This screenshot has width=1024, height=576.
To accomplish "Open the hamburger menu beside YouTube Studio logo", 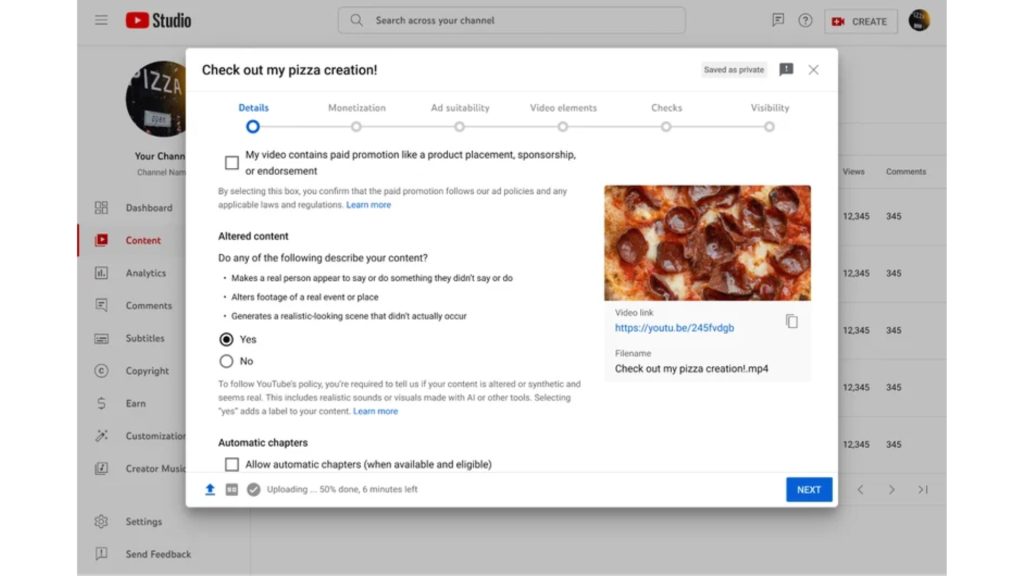I will pos(101,20).
